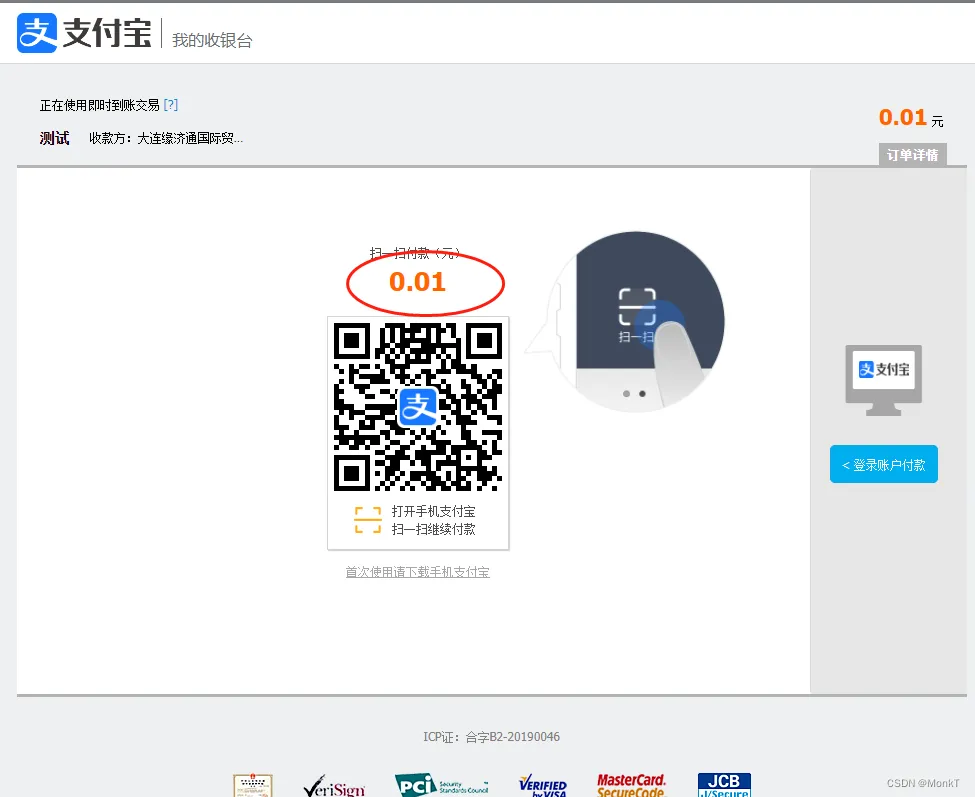Click the 测试 order name text
Image resolution: width=975 pixels, height=797 pixels.
click(54, 138)
